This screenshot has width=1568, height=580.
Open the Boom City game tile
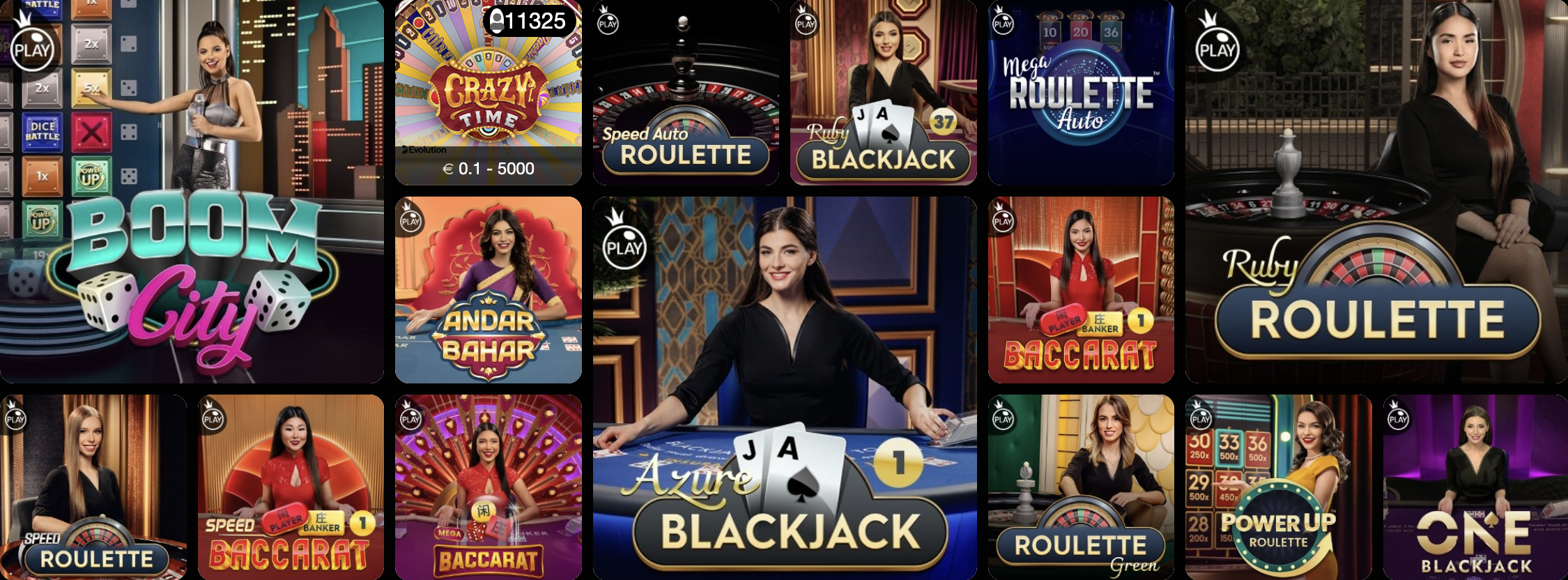pyautogui.click(x=192, y=191)
